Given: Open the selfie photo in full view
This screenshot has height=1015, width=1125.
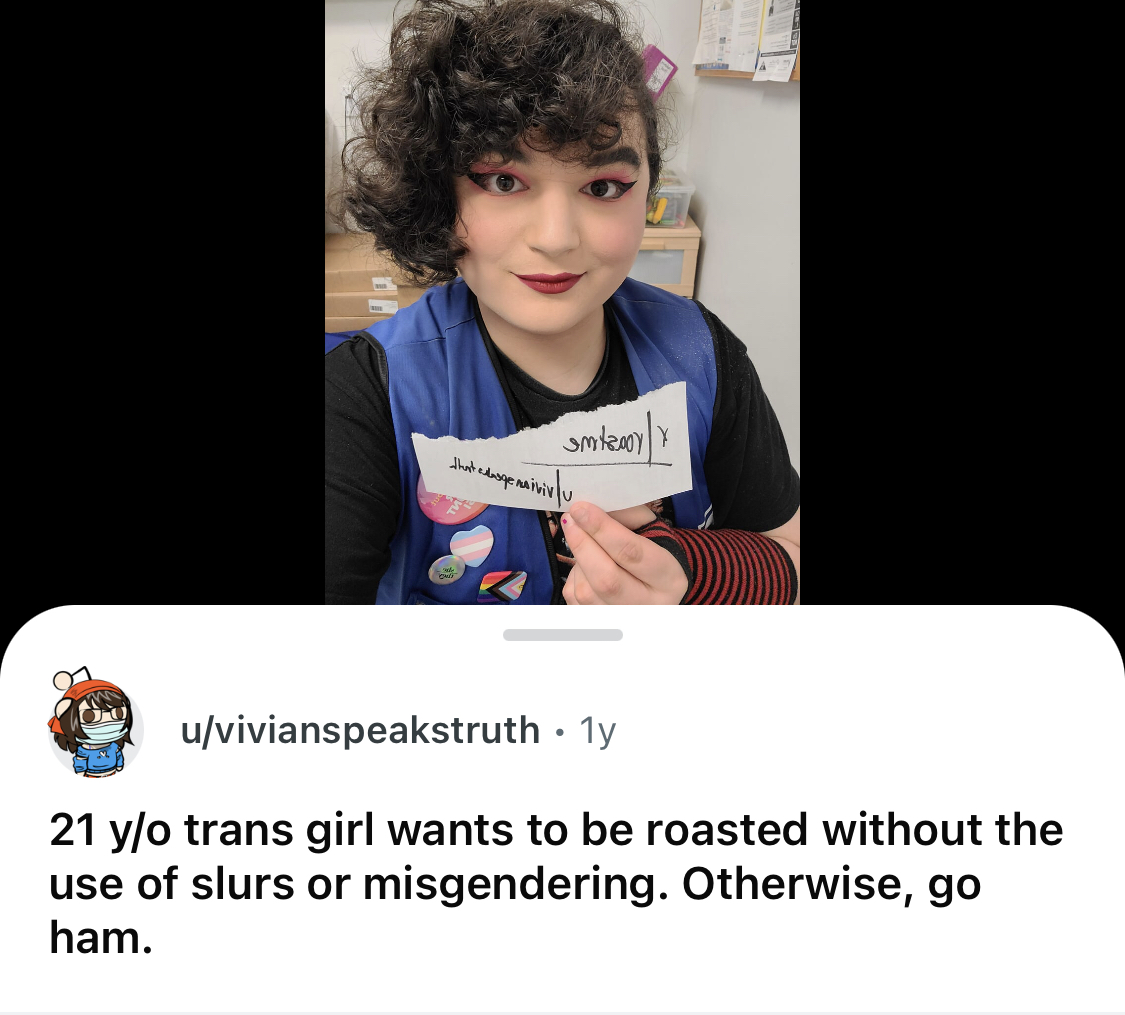Looking at the screenshot, I should coord(562,302).
